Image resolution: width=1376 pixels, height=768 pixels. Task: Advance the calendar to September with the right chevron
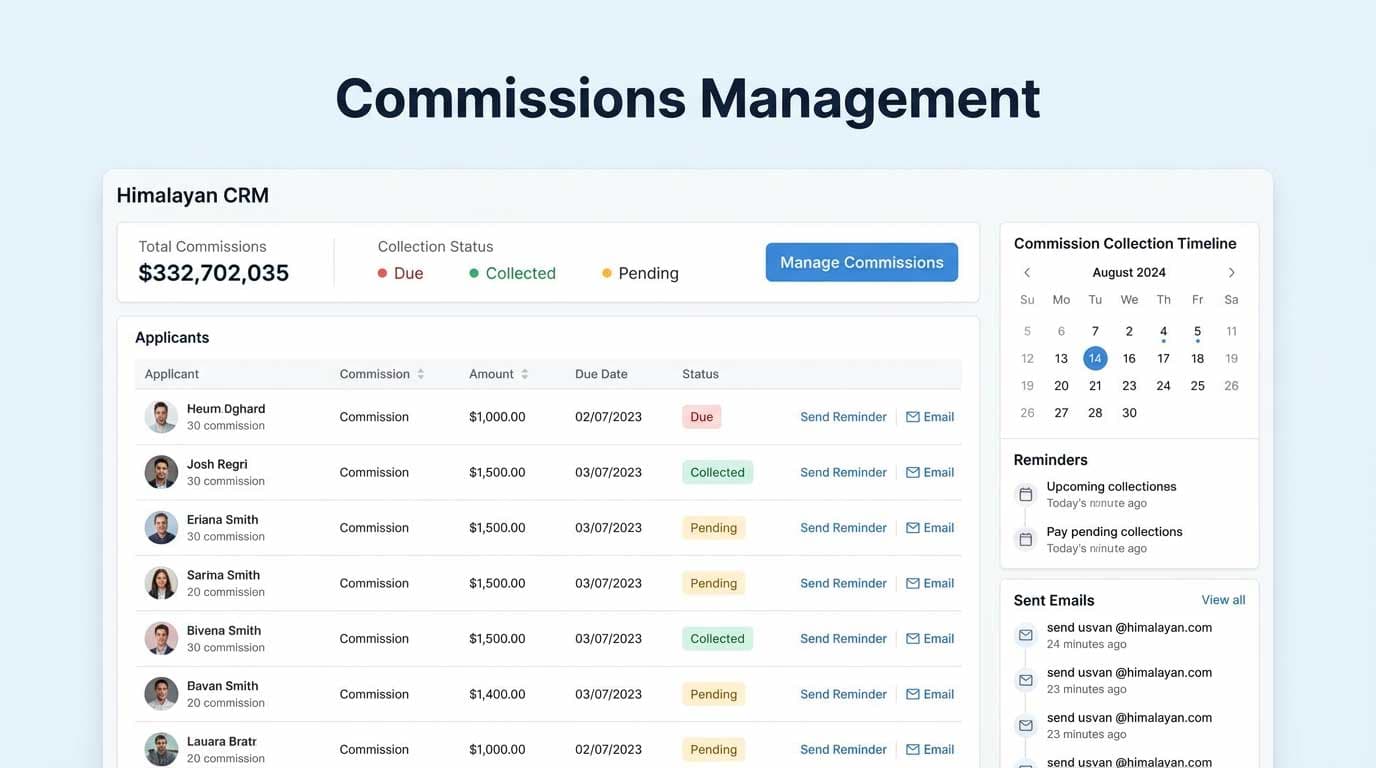1231,271
